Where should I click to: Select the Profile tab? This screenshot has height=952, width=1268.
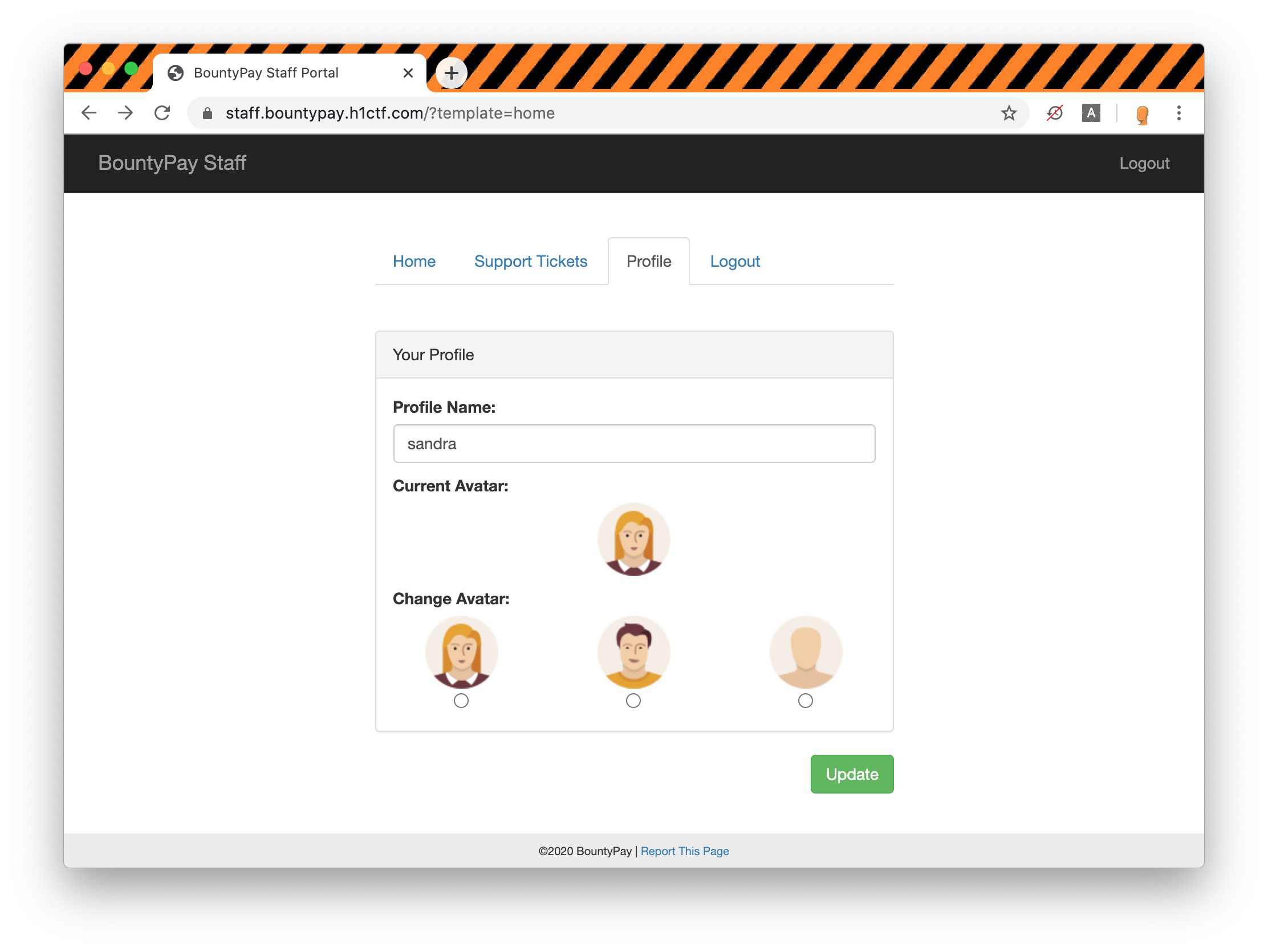[648, 261]
